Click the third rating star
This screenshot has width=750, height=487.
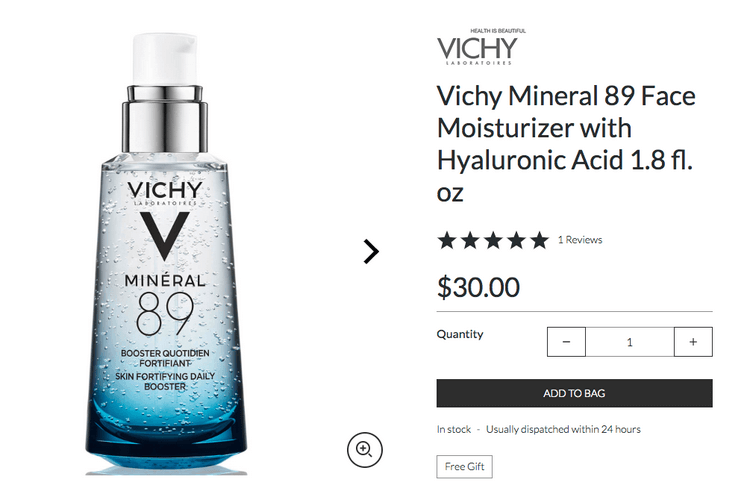(x=493, y=240)
